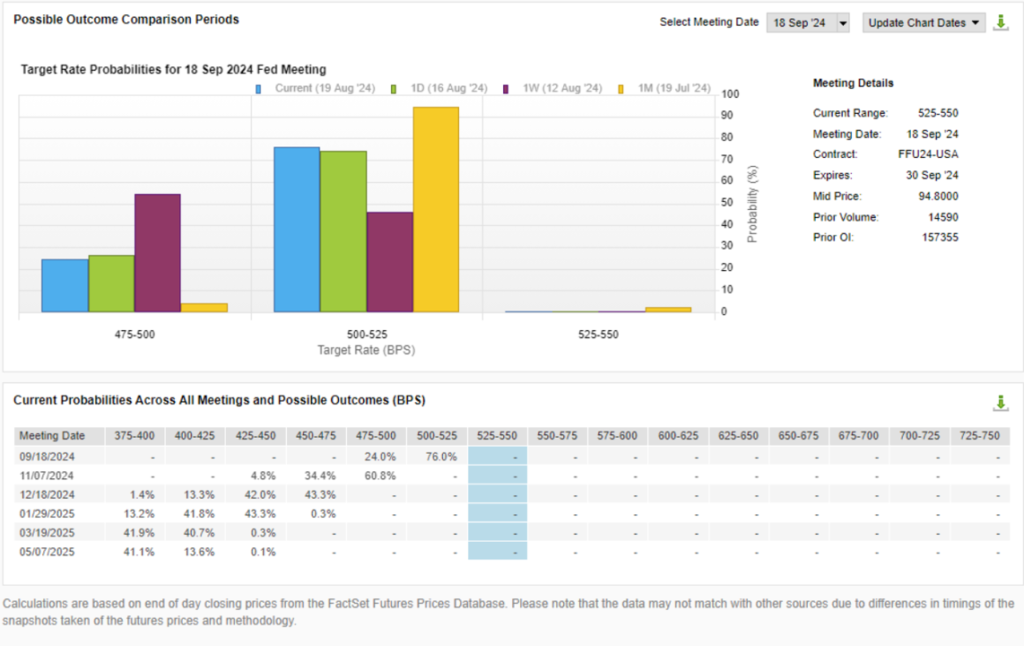Click the Current Range value 525-550
This screenshot has width=1024, height=646.
coord(938,113)
